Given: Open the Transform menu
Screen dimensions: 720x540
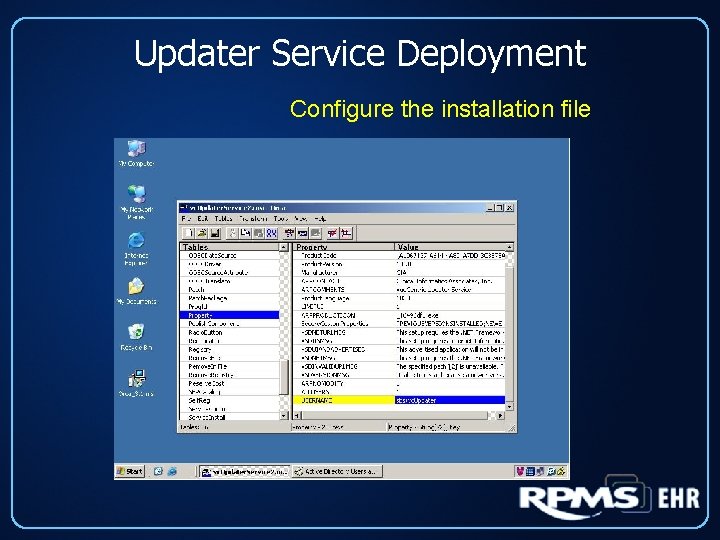Looking at the screenshot, I should (x=253, y=219).
